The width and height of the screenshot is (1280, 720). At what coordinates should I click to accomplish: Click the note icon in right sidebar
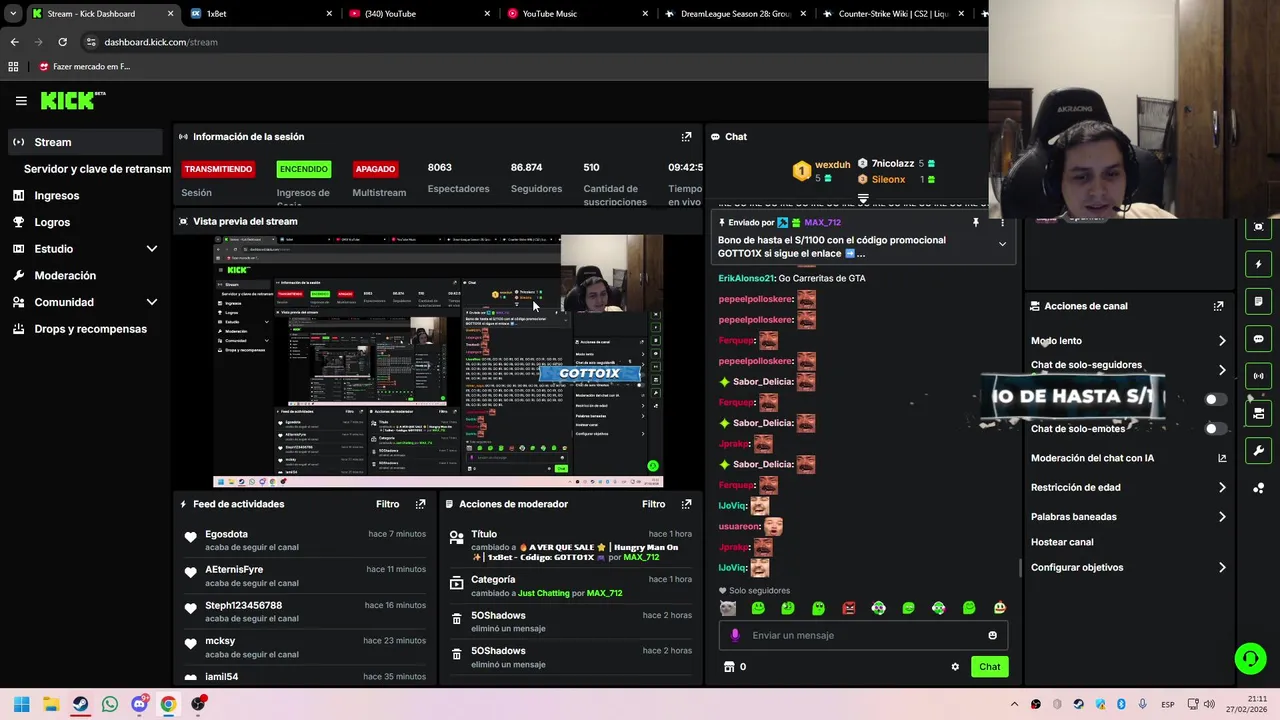[x=1258, y=302]
